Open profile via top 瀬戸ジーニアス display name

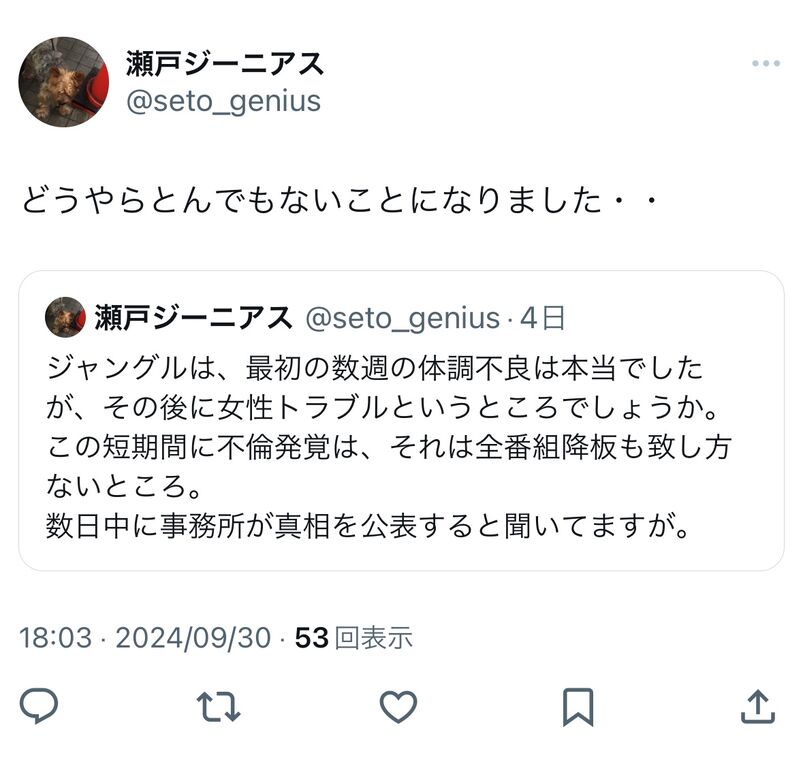point(225,64)
